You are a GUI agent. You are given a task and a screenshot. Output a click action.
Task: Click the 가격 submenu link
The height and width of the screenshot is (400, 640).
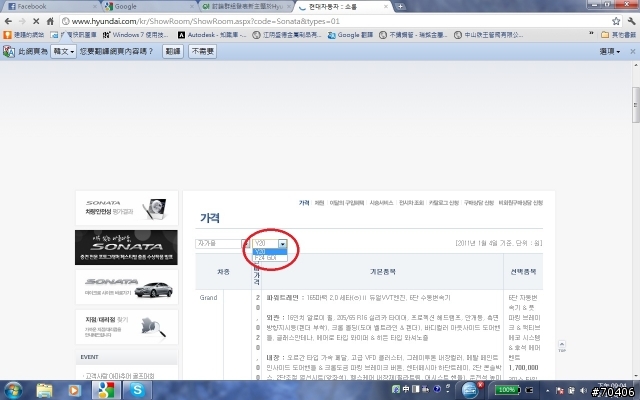click(x=304, y=203)
